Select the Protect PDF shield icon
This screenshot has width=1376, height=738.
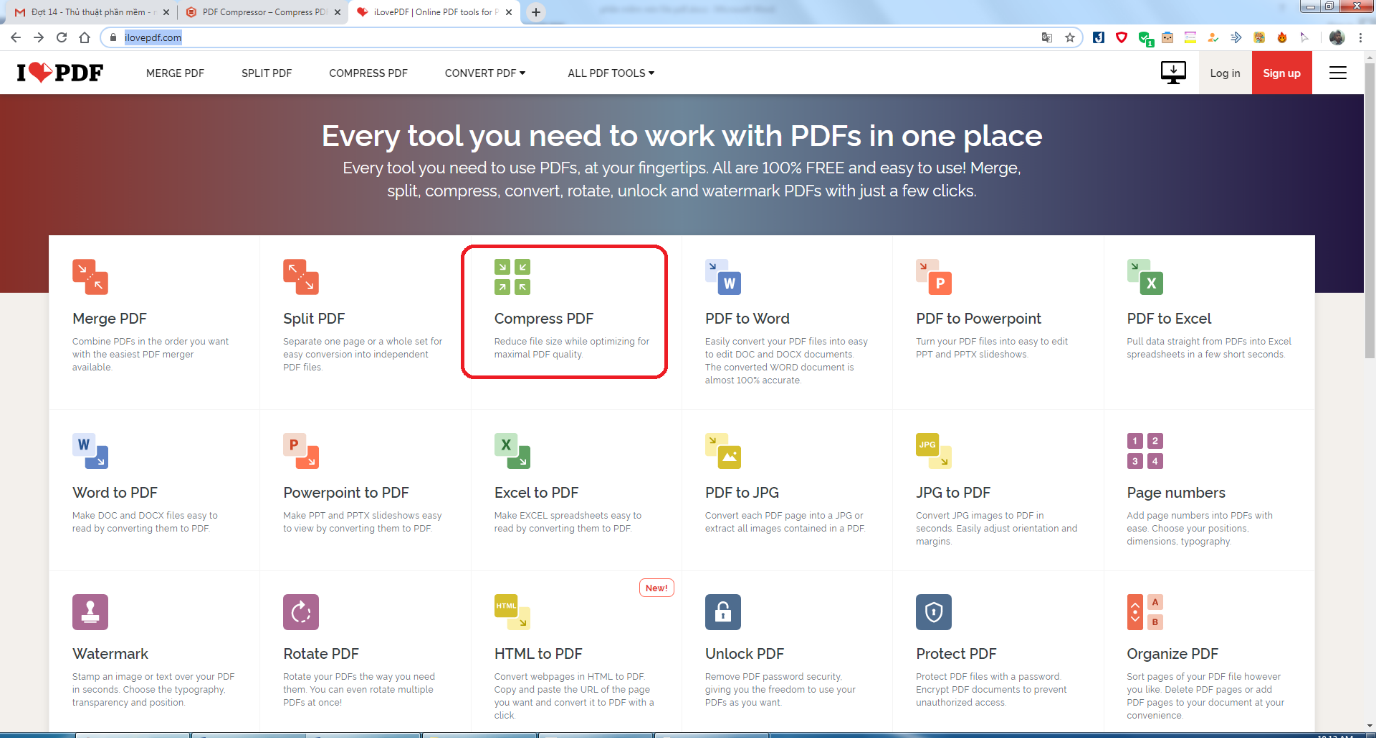click(934, 612)
